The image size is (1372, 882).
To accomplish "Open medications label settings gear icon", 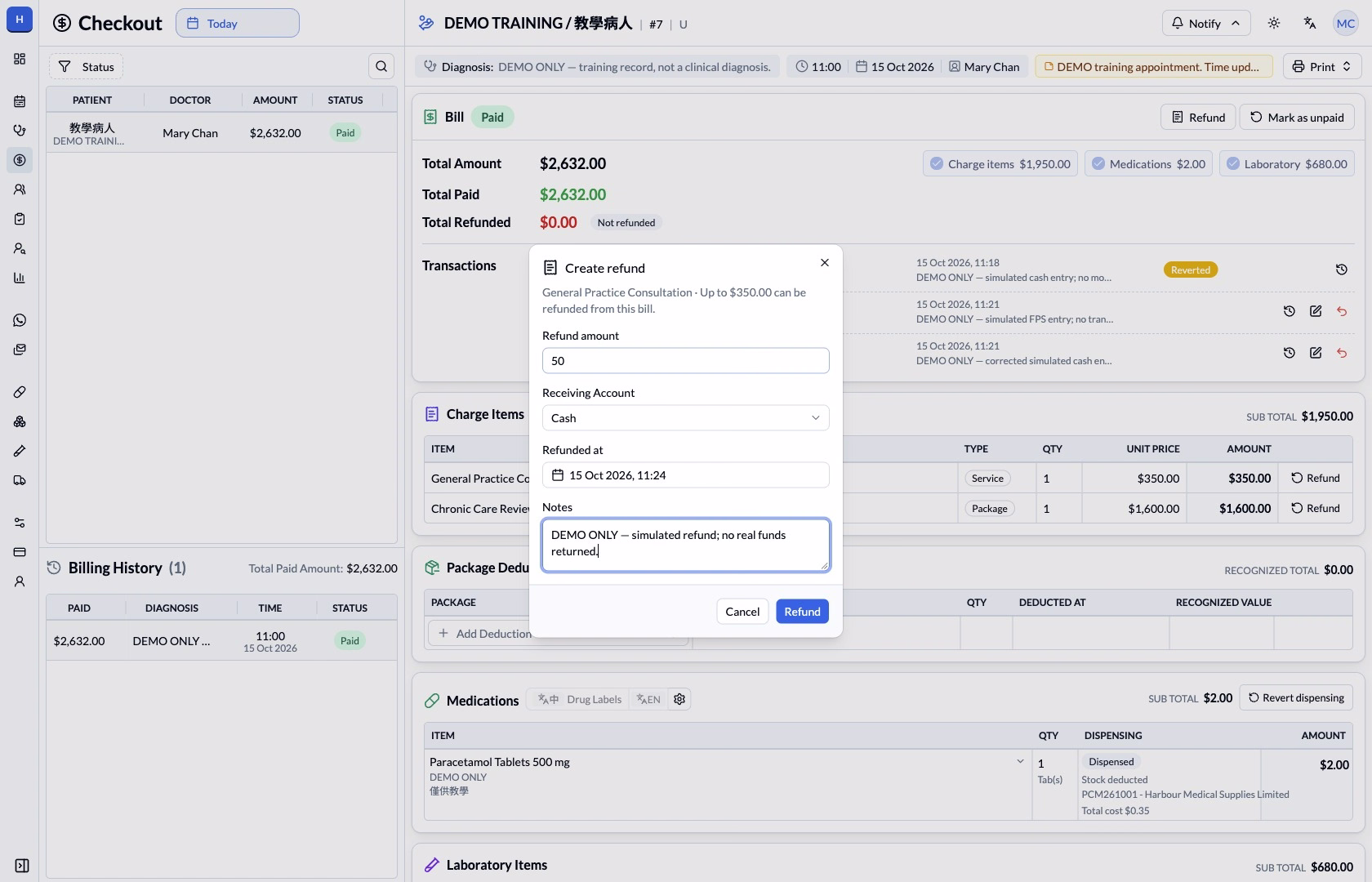I will (679, 699).
